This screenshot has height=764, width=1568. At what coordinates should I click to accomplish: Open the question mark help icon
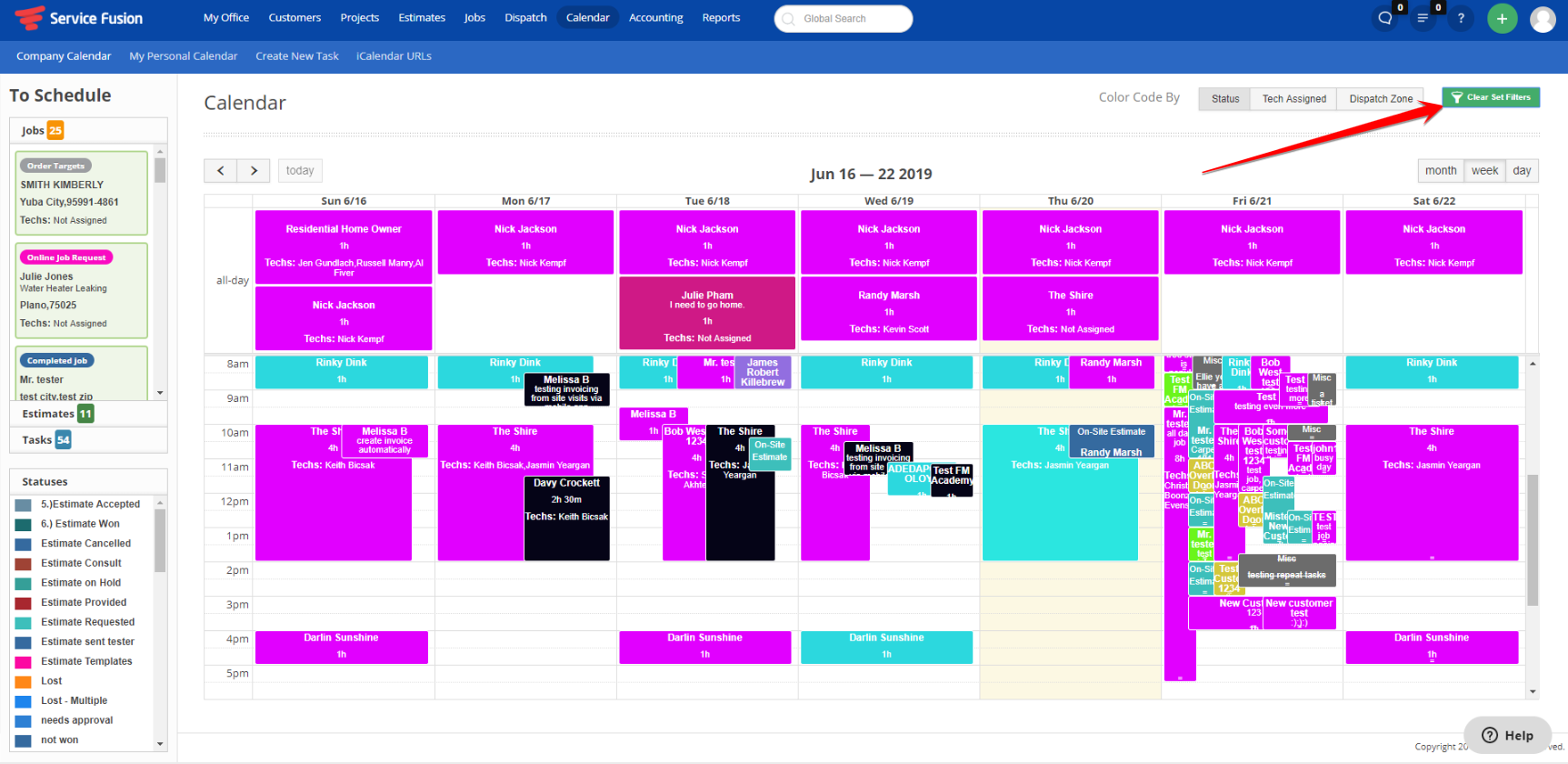click(x=1461, y=18)
